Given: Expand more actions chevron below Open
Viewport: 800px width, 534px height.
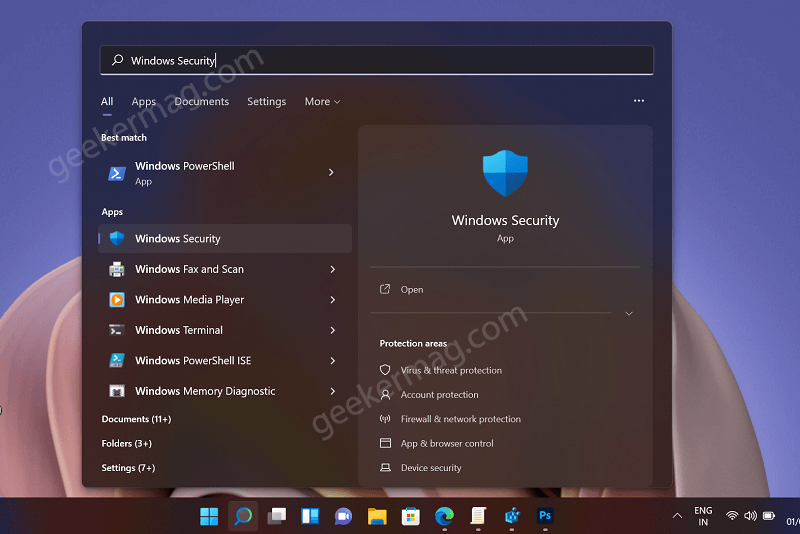Looking at the screenshot, I should [x=629, y=313].
